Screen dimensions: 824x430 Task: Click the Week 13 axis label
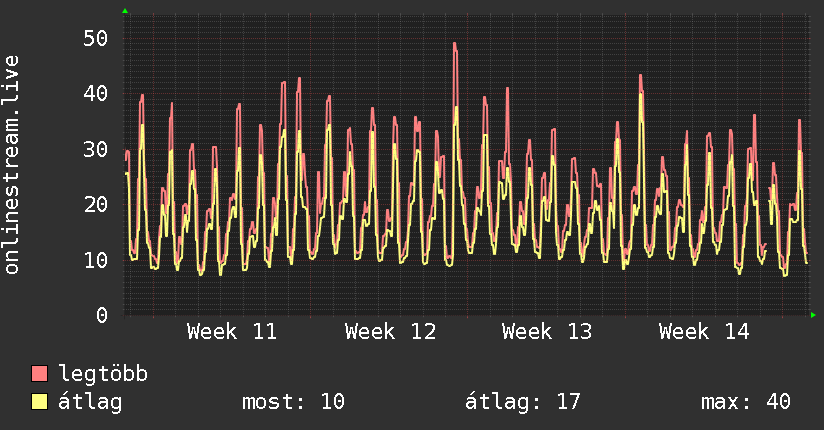(x=547, y=332)
